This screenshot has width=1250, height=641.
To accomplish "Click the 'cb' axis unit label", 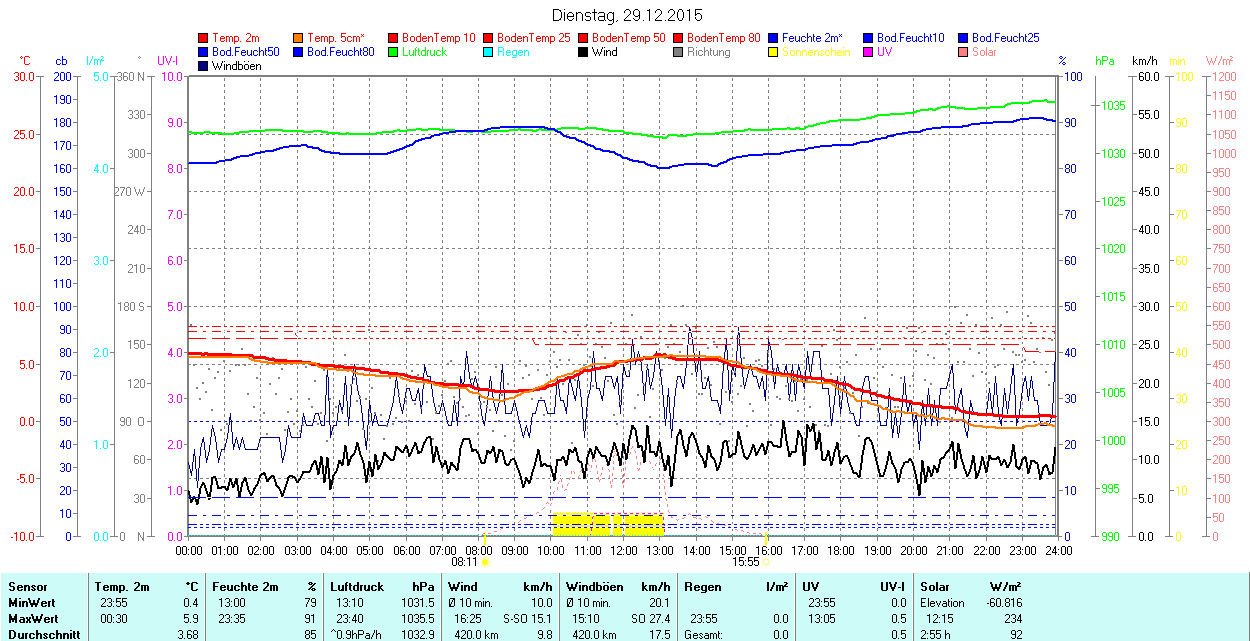I will 61,61.
